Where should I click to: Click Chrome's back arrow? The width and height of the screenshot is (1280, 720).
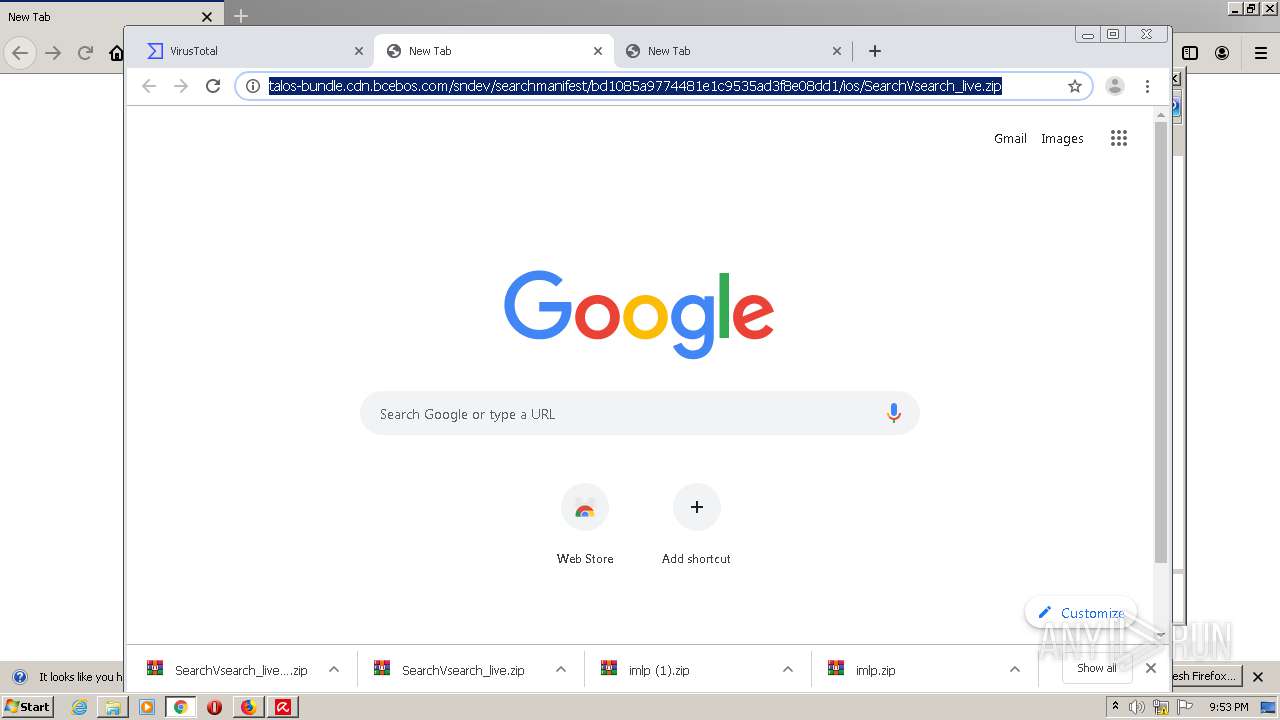coord(149,86)
